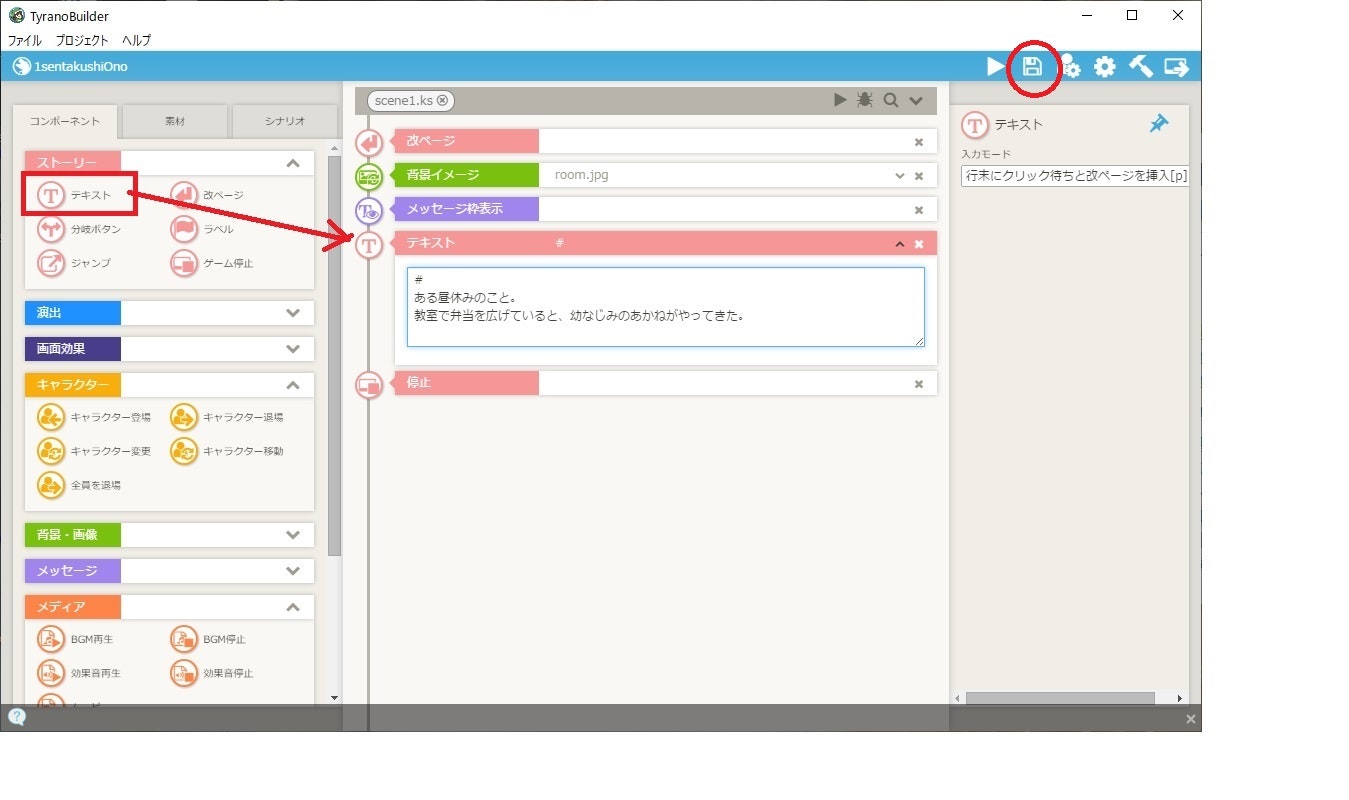1349x800 pixels.
Task: Open the gear settings icon in the top bar
Action: [1105, 67]
